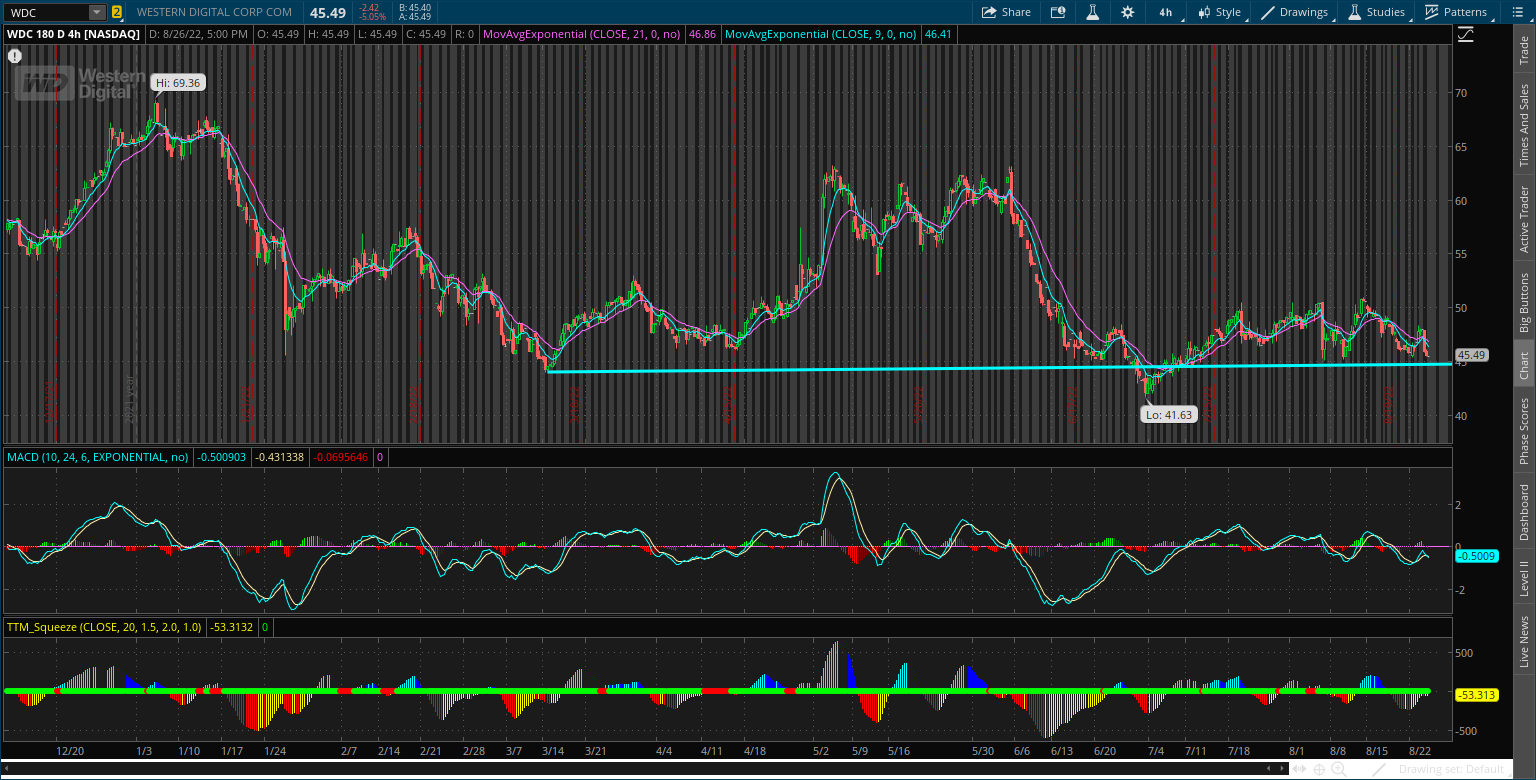The width and height of the screenshot is (1536, 780).
Task: Select the Chart side tab
Action: [1524, 365]
